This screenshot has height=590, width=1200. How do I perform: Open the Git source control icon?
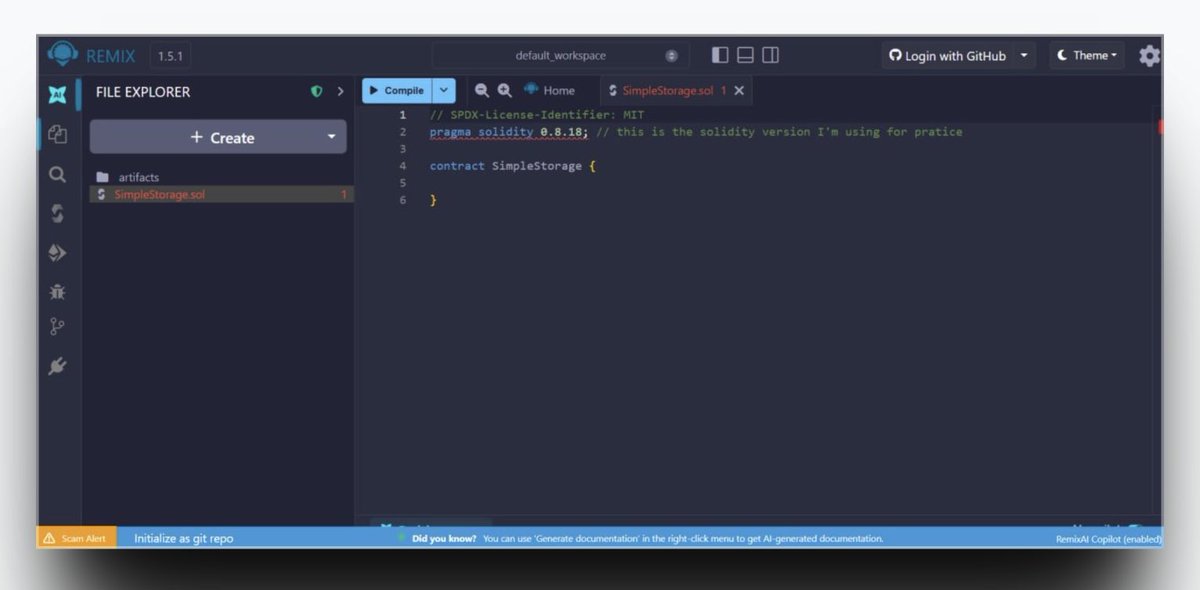(58, 327)
